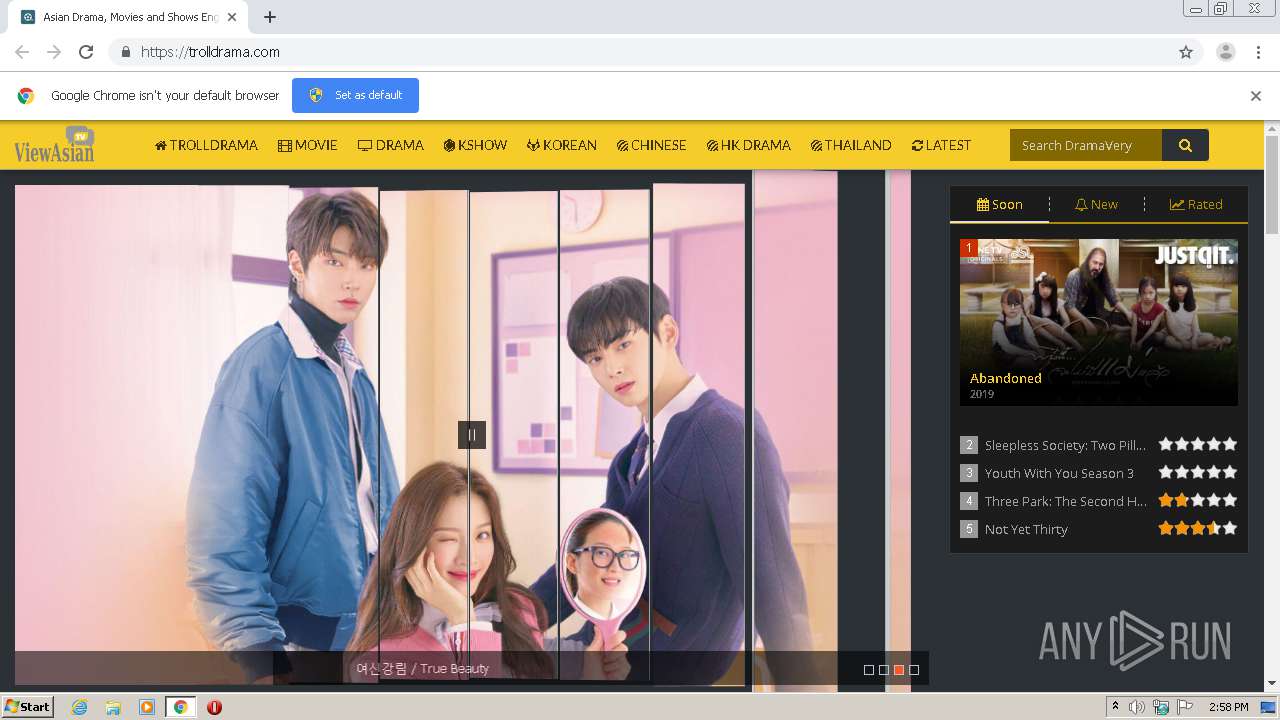The height and width of the screenshot is (720, 1280).
Task: Open the Chrome three-dot menu
Action: [x=1259, y=52]
